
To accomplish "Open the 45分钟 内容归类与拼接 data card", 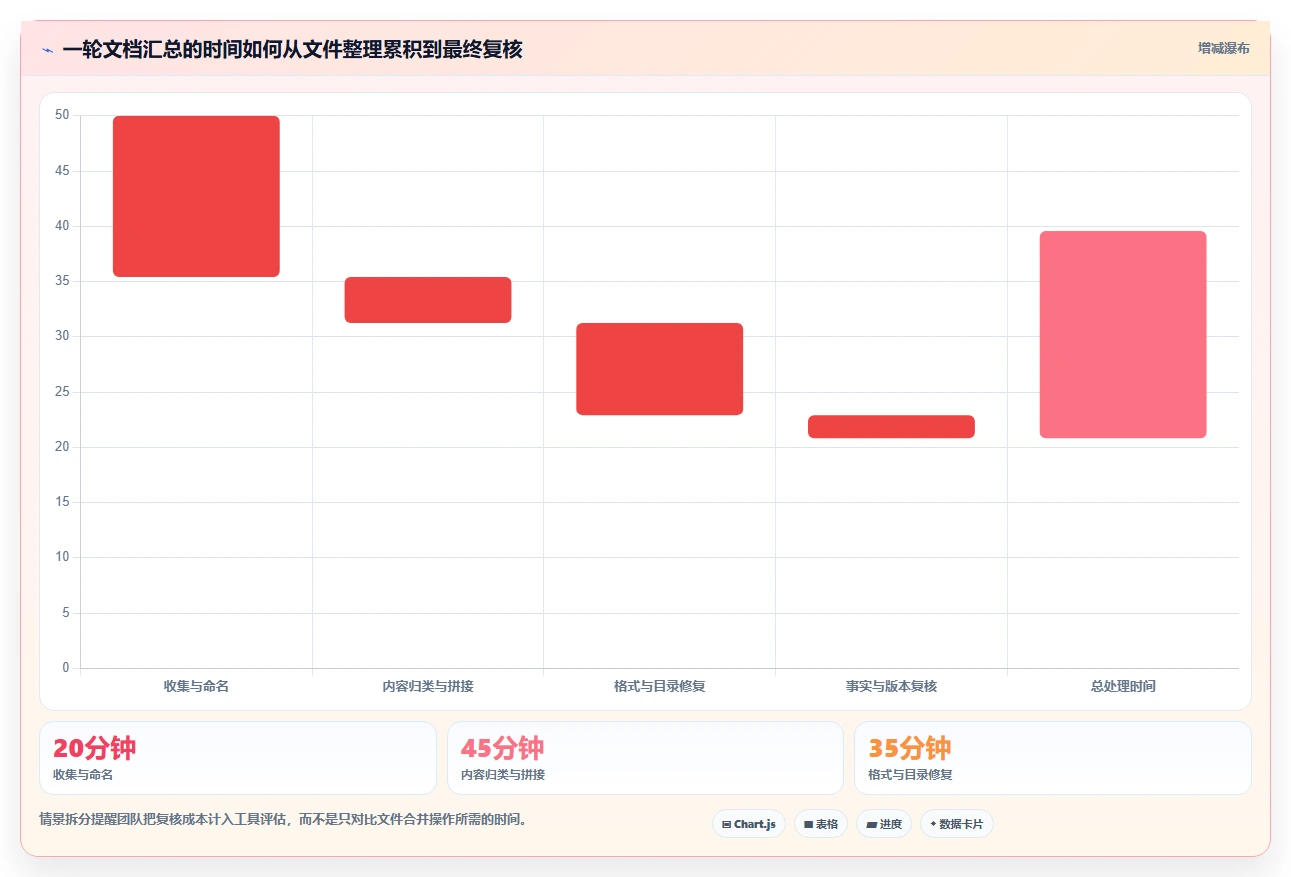I will (x=645, y=758).
